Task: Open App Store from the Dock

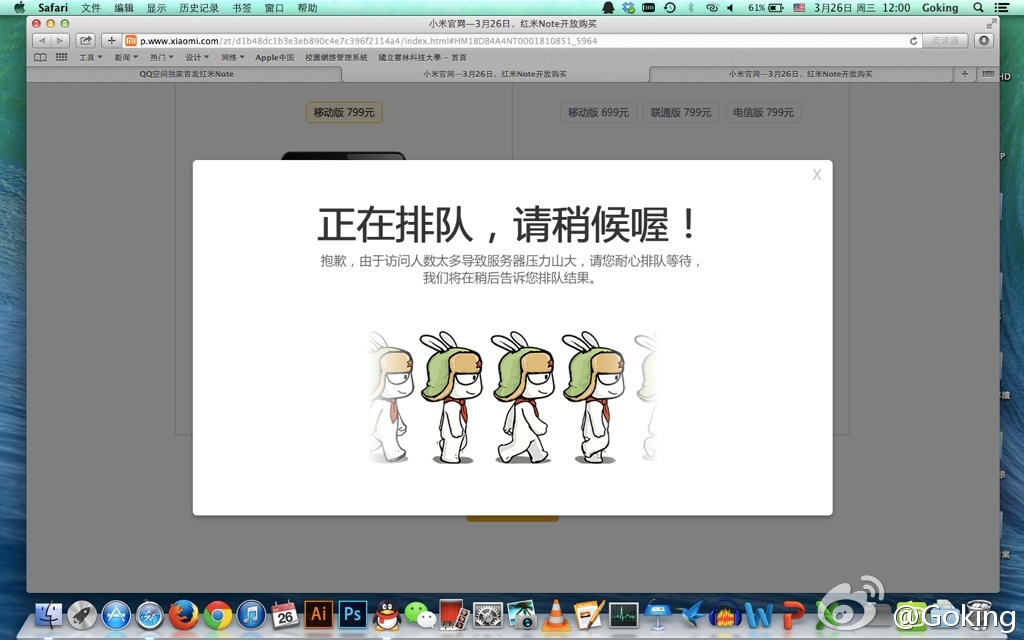Action: (x=116, y=615)
